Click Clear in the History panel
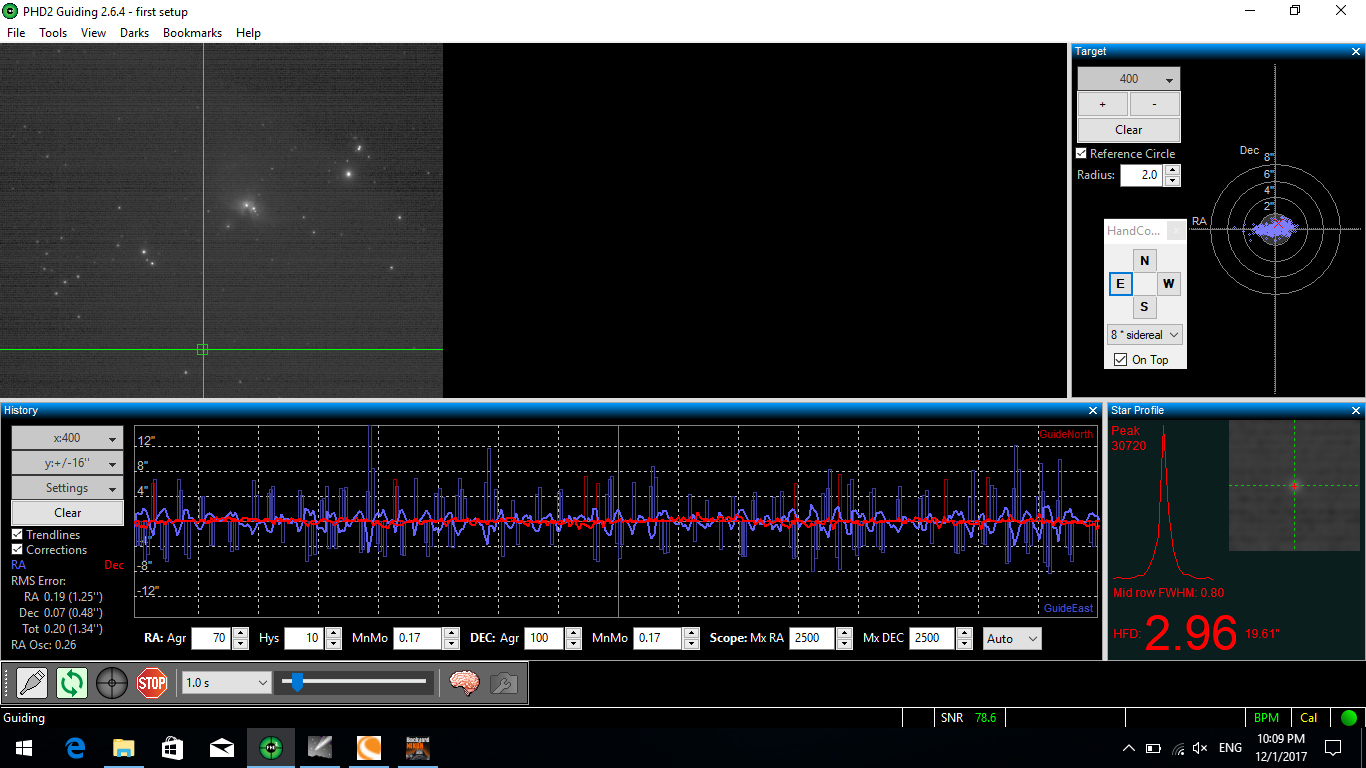The width and height of the screenshot is (1366, 768). 67,513
